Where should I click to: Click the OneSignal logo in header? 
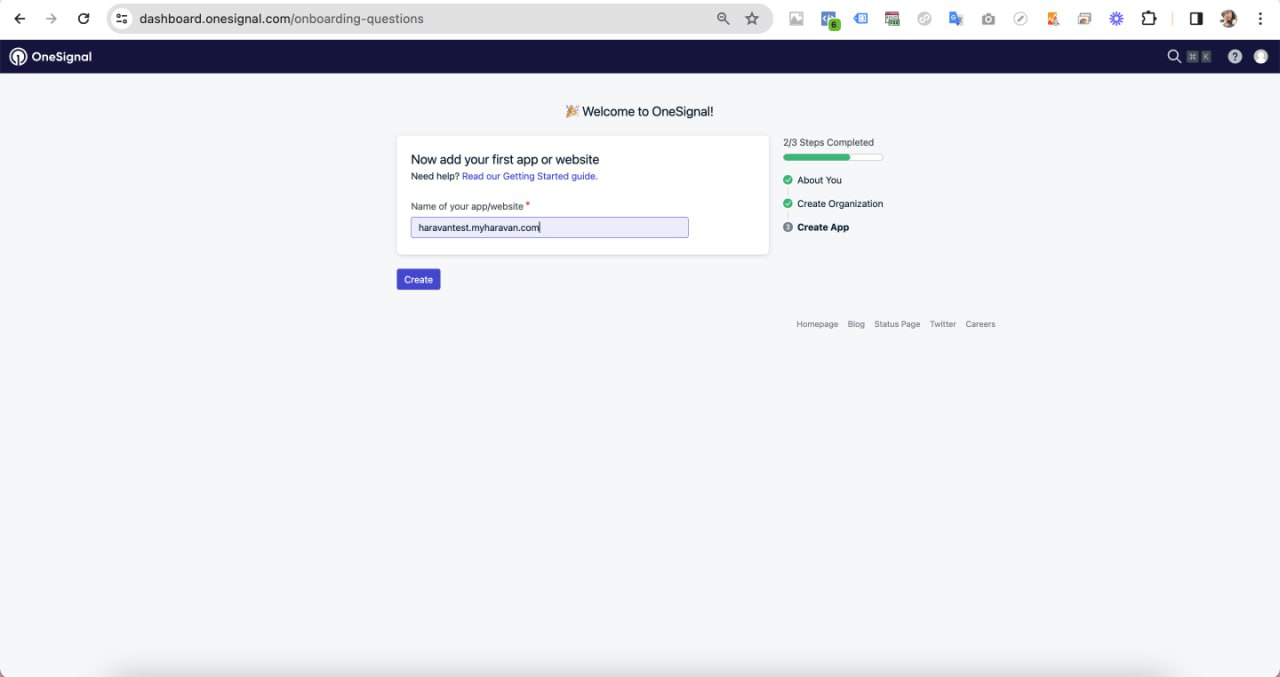click(x=51, y=57)
